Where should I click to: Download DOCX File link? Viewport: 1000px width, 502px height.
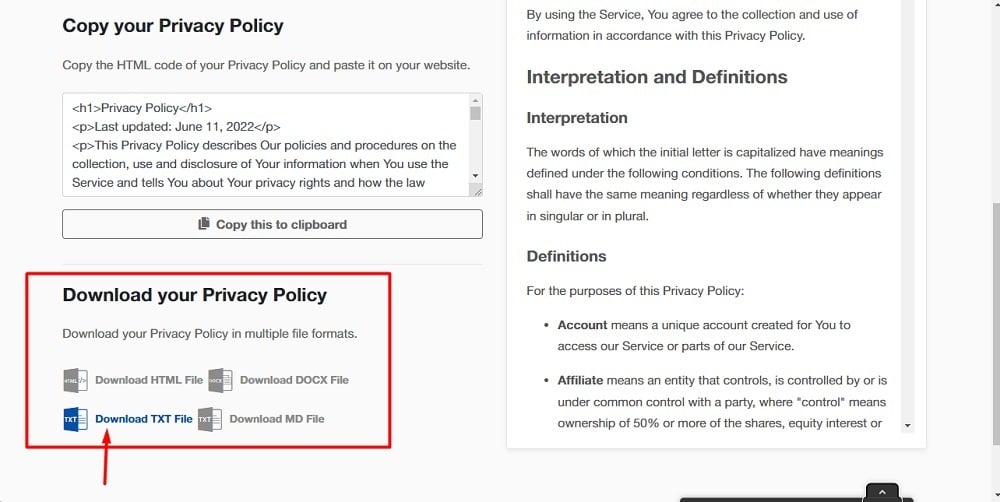(294, 380)
